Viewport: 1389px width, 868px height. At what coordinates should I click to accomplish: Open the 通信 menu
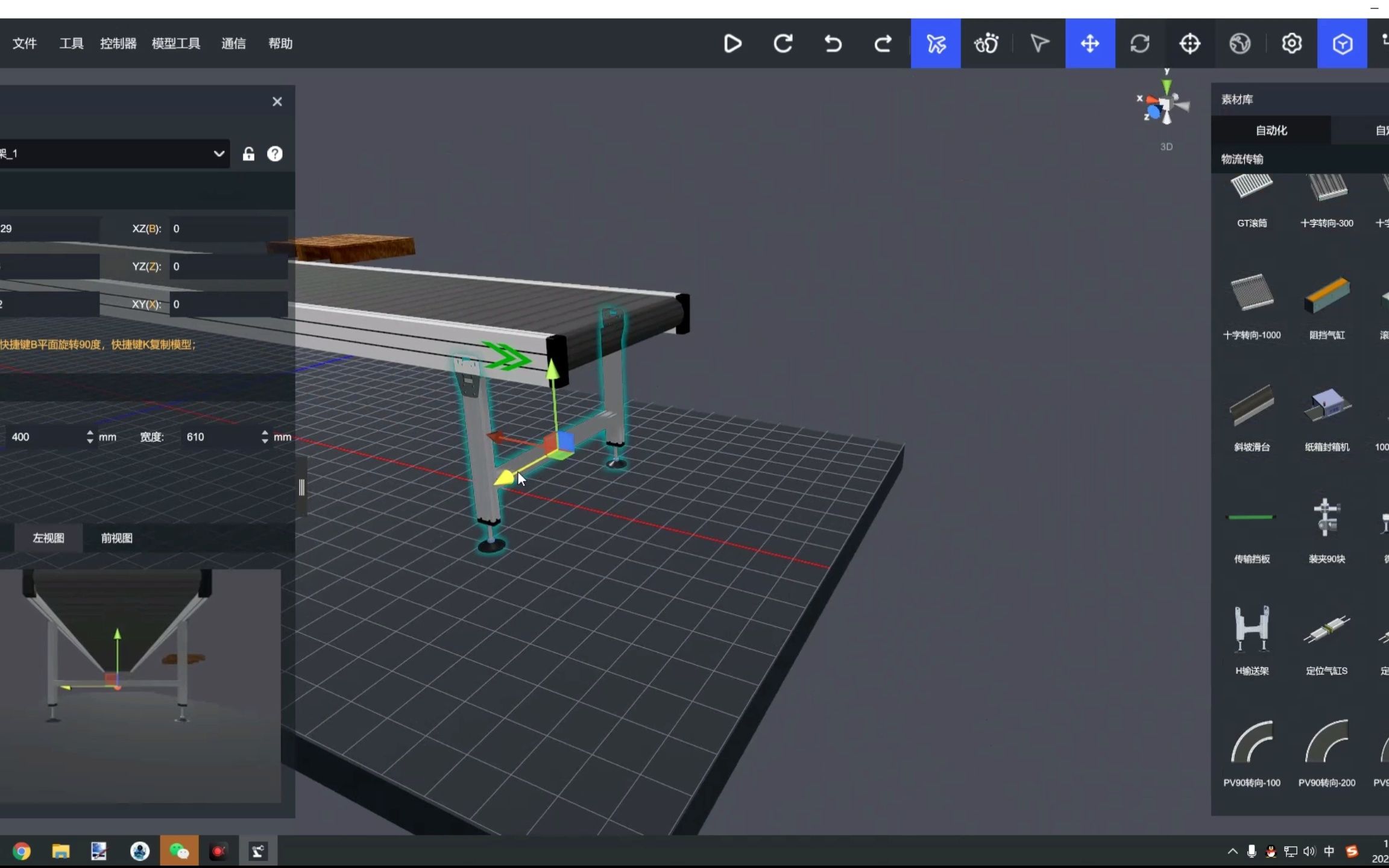click(x=233, y=43)
